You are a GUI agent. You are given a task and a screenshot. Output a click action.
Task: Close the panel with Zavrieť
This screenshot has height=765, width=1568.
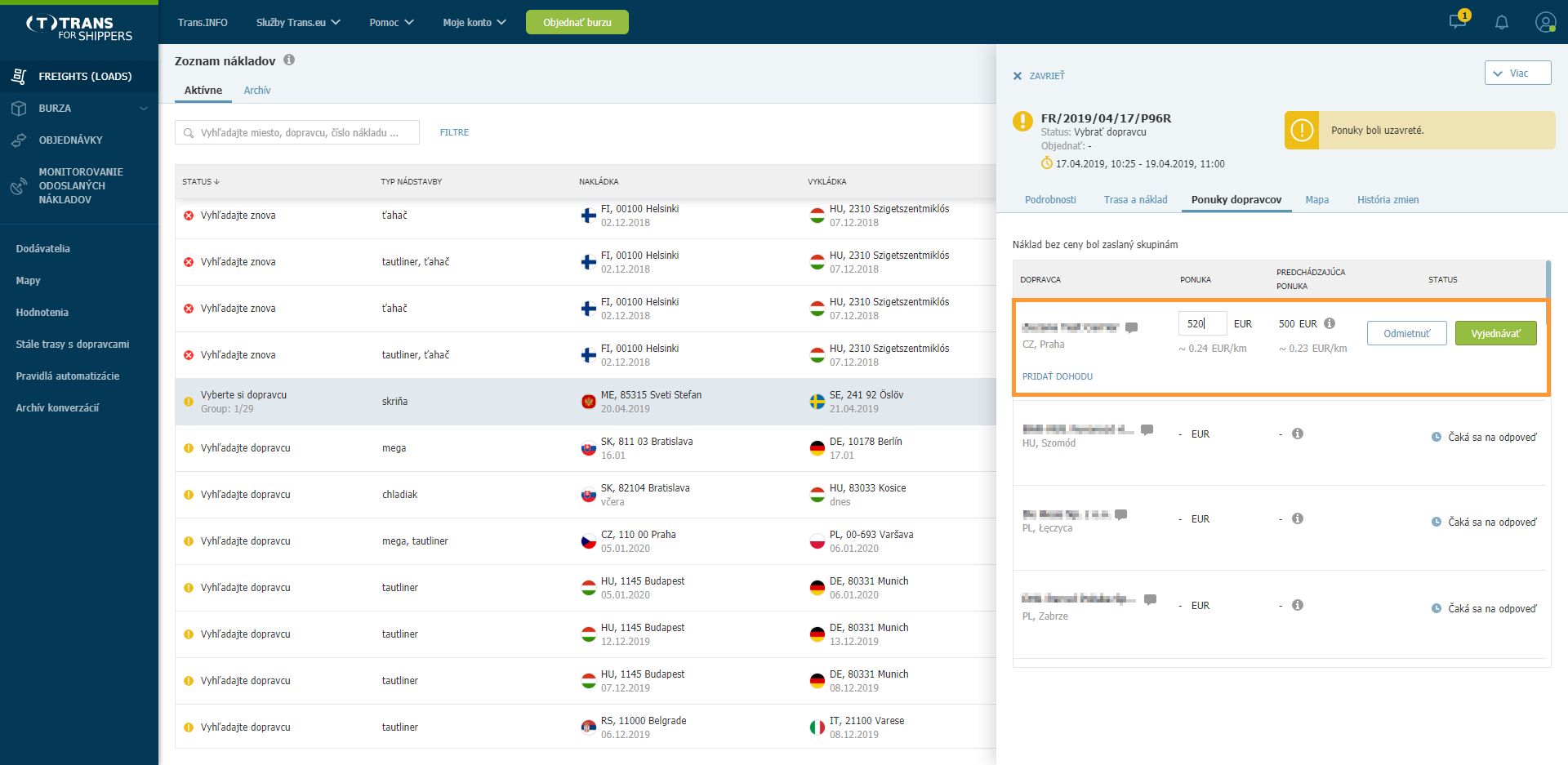(x=1039, y=76)
